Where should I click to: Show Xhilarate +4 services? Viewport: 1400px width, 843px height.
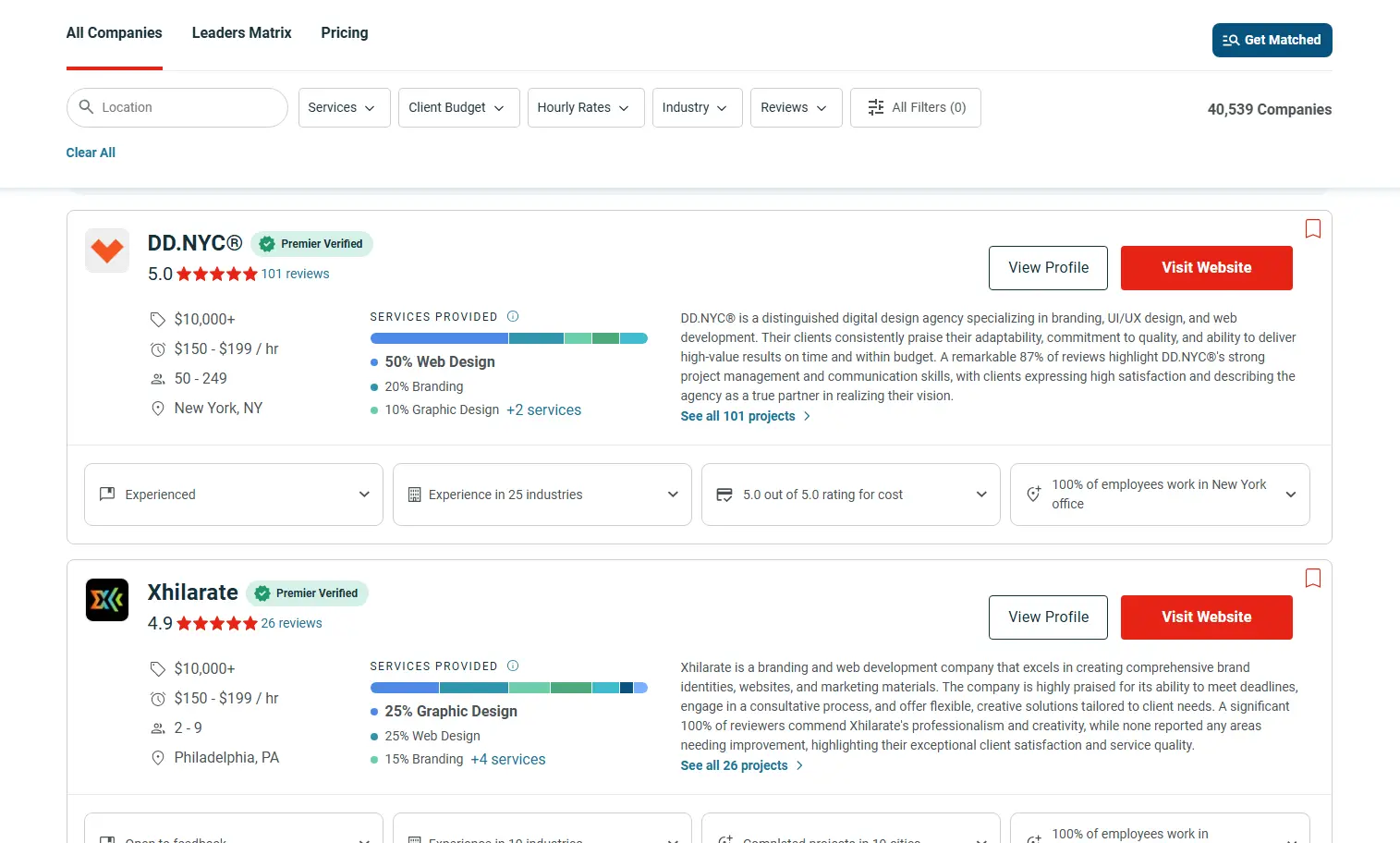[508, 759]
